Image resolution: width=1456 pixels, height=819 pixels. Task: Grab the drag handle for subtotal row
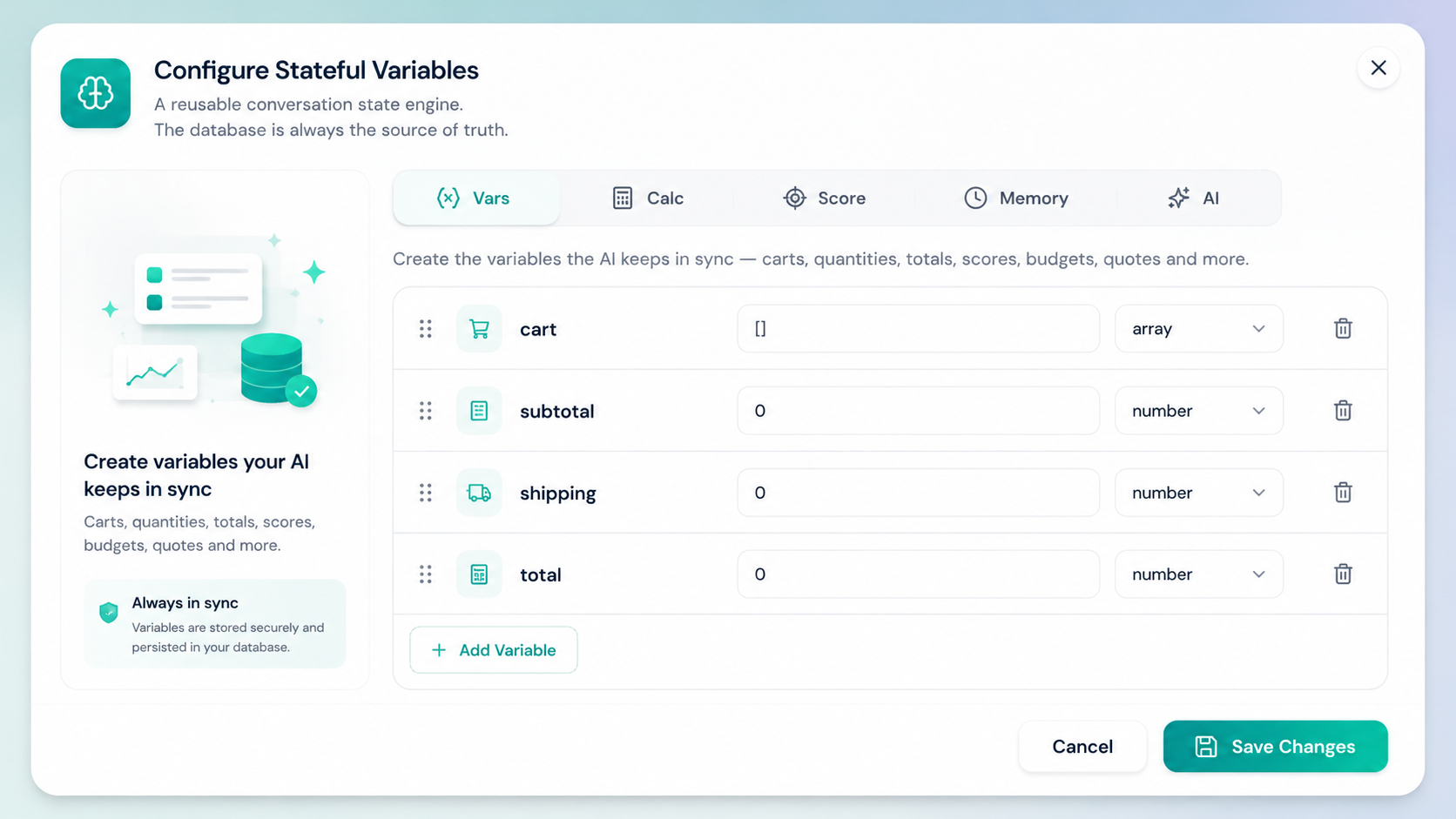point(425,411)
